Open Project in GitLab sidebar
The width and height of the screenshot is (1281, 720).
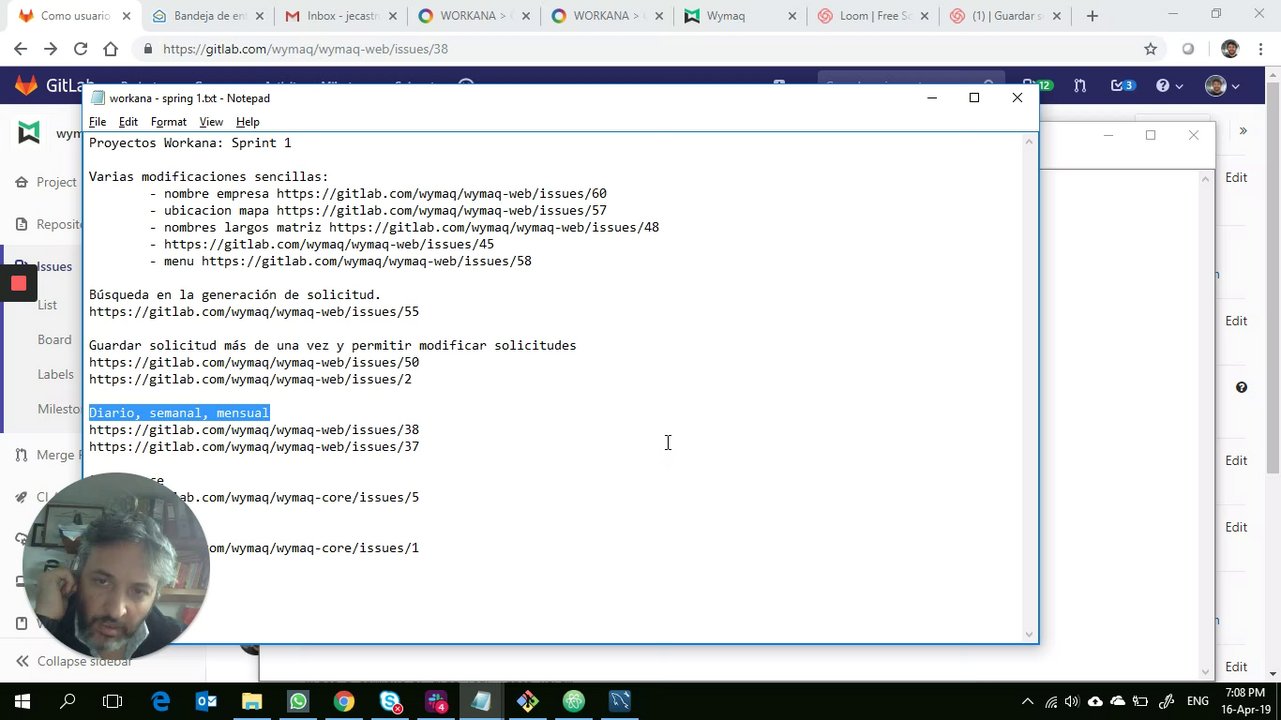click(x=56, y=182)
